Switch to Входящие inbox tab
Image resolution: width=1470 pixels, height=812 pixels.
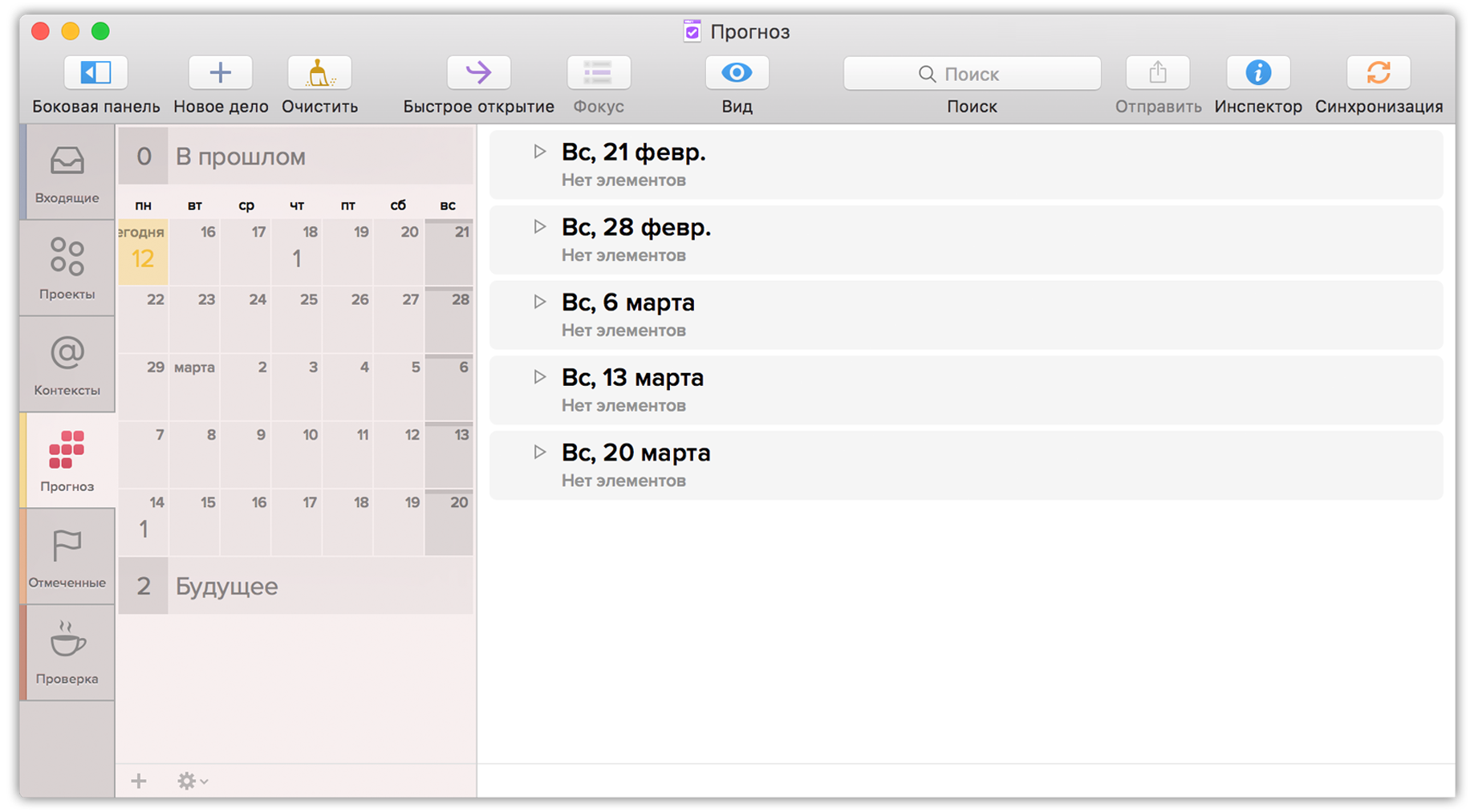(67, 173)
